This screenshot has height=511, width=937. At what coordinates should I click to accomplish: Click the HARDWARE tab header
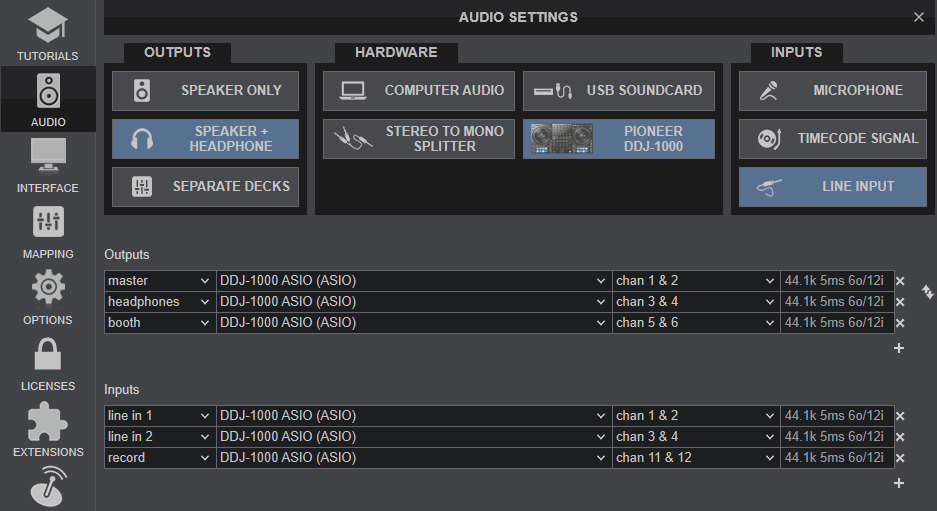396,53
